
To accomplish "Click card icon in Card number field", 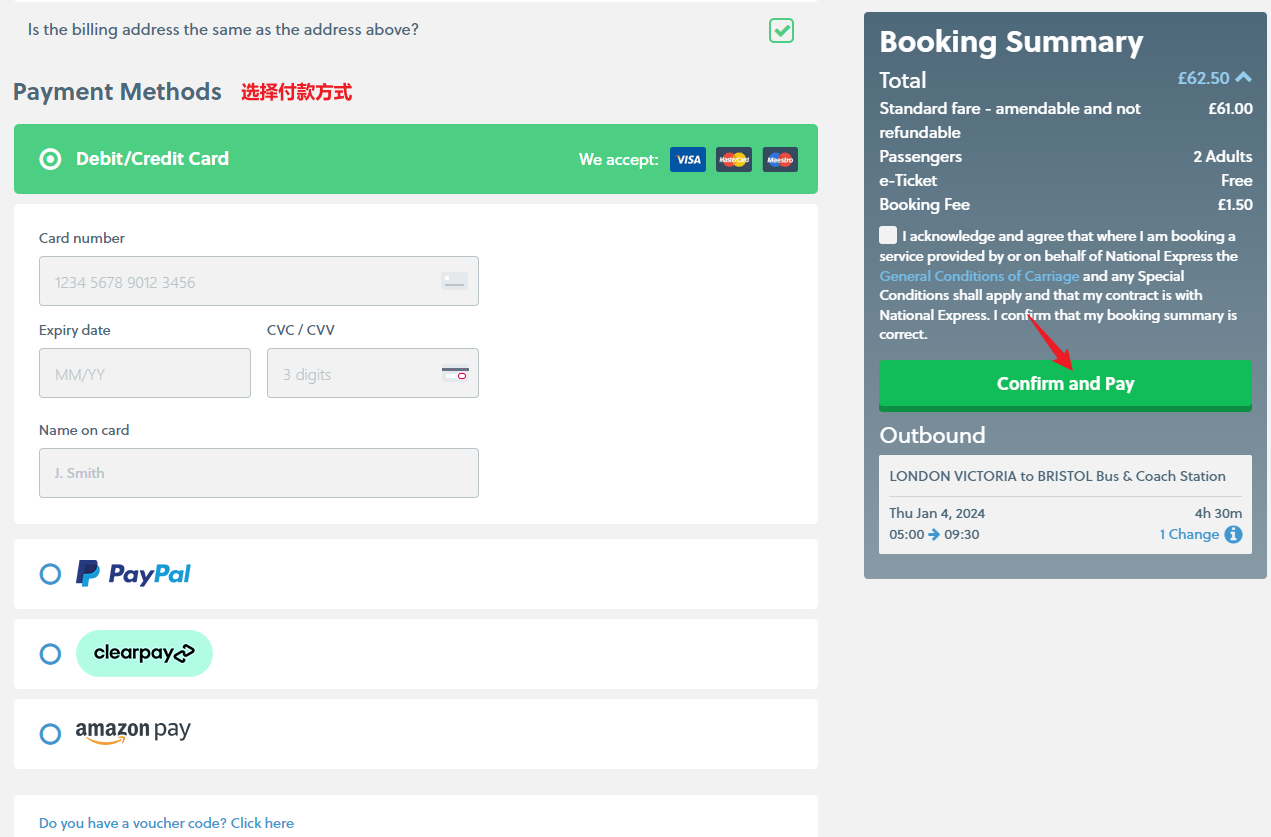I will 455,282.
